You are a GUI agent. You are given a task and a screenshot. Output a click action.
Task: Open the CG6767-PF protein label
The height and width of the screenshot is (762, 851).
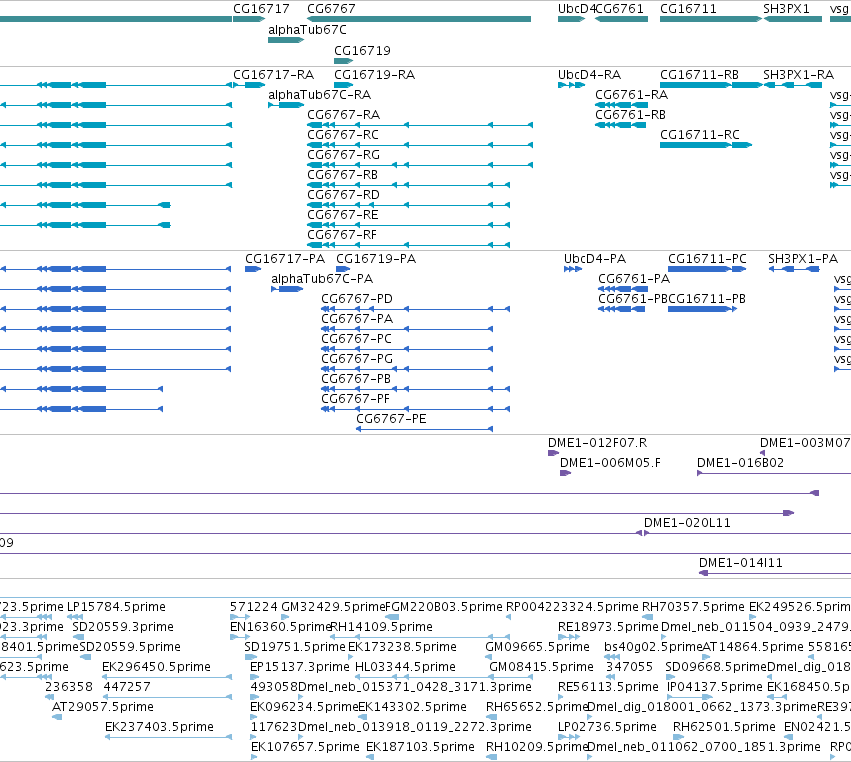355,399
